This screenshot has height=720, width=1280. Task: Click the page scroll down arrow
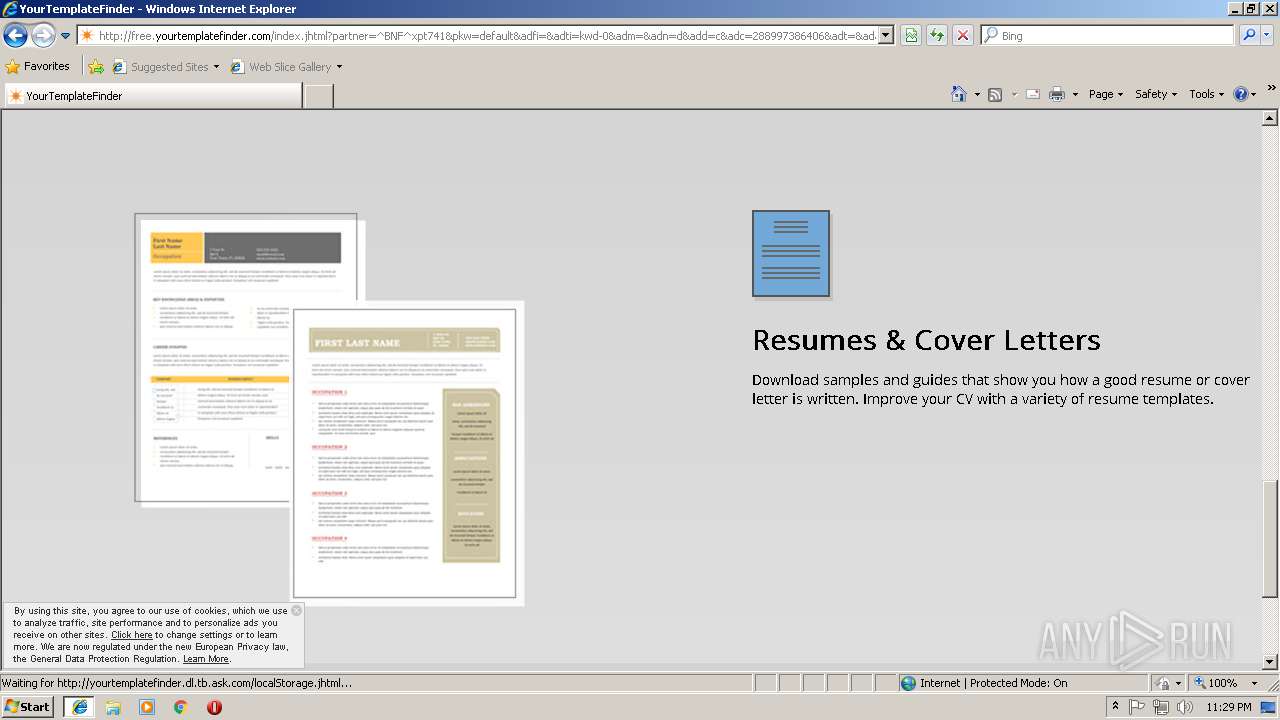point(1270,661)
